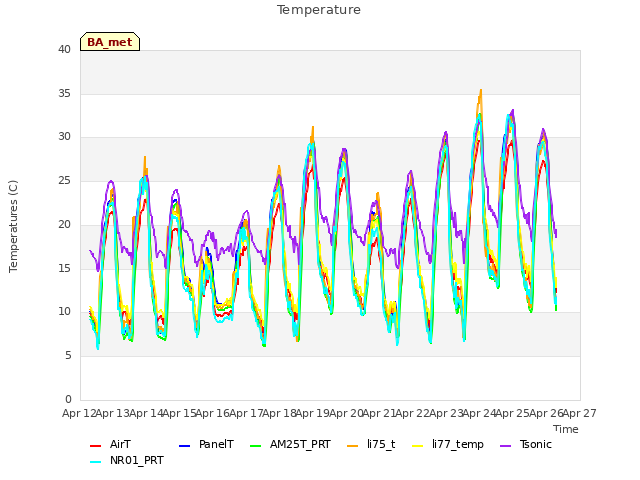Click the Apr 14 x-axis tick label
The image size is (640, 480).
tap(146, 413)
